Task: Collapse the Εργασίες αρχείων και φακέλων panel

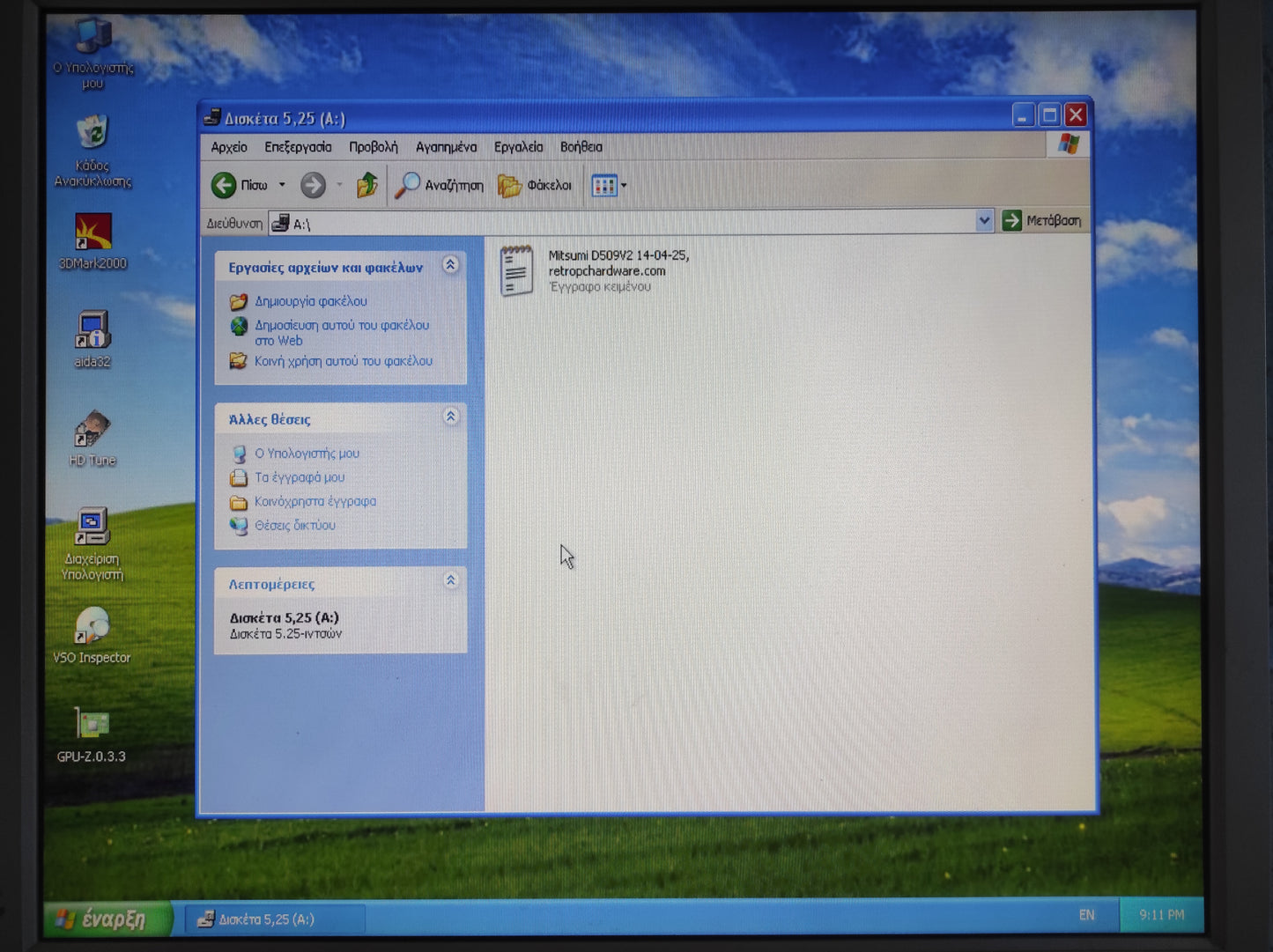Action: [450, 265]
